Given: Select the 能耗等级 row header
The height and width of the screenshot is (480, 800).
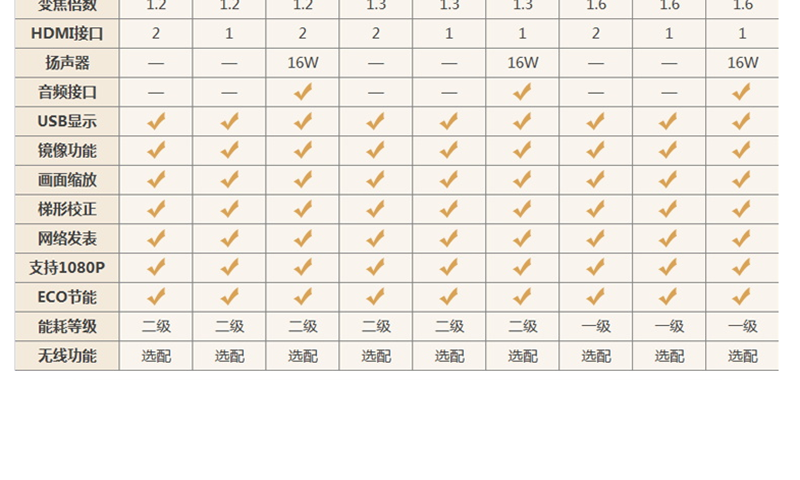Looking at the screenshot, I should click(x=67, y=326).
